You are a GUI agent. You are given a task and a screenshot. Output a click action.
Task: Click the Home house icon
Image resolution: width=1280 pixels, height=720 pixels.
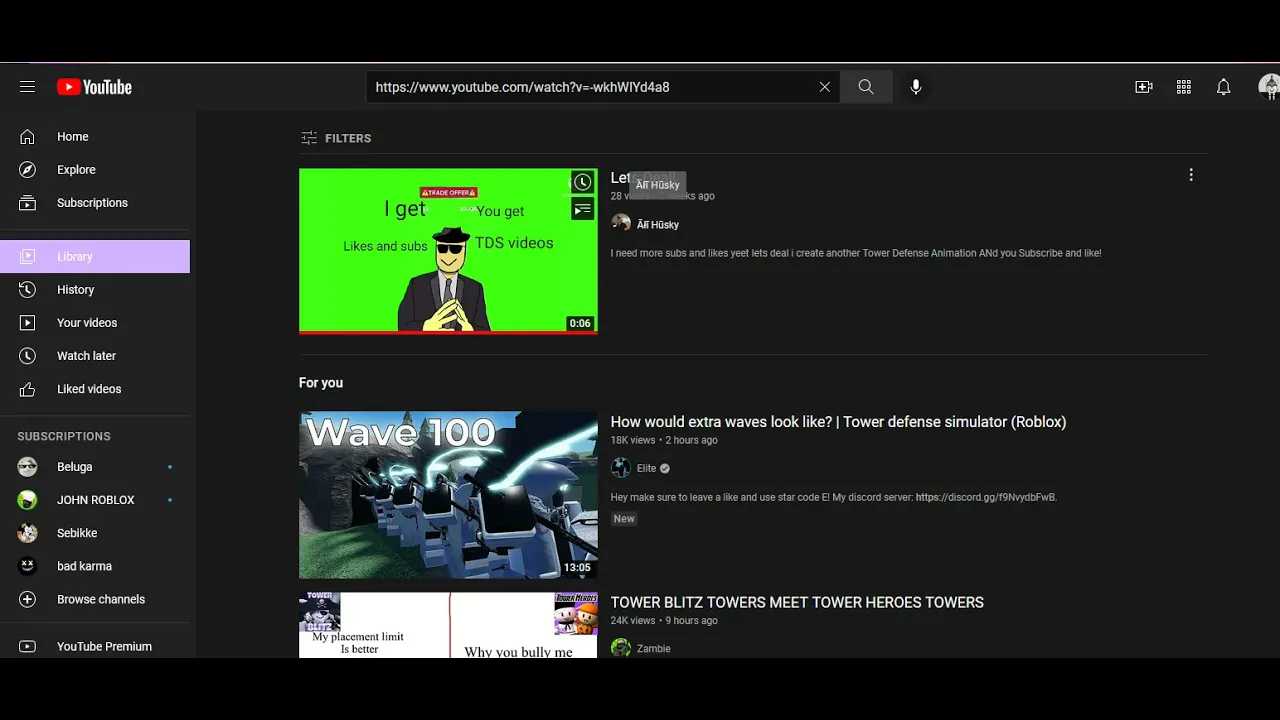tap(27, 137)
